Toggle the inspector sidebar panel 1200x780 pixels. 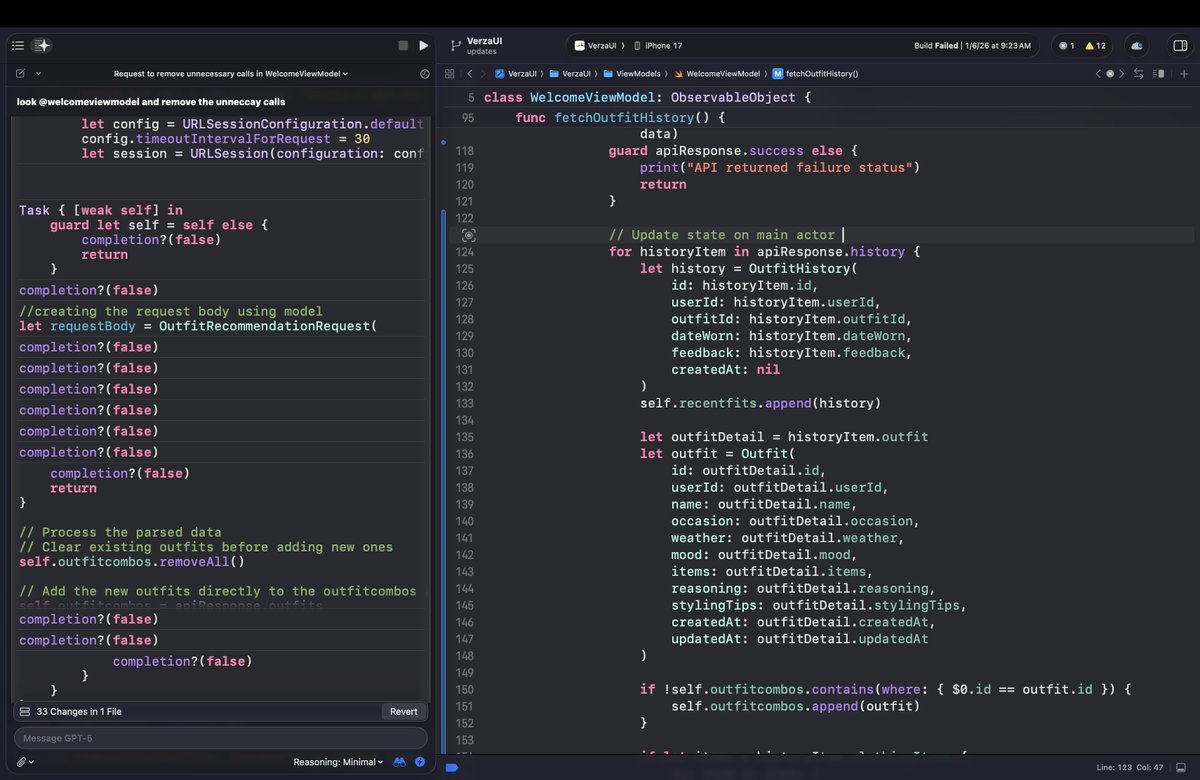tap(1179, 46)
